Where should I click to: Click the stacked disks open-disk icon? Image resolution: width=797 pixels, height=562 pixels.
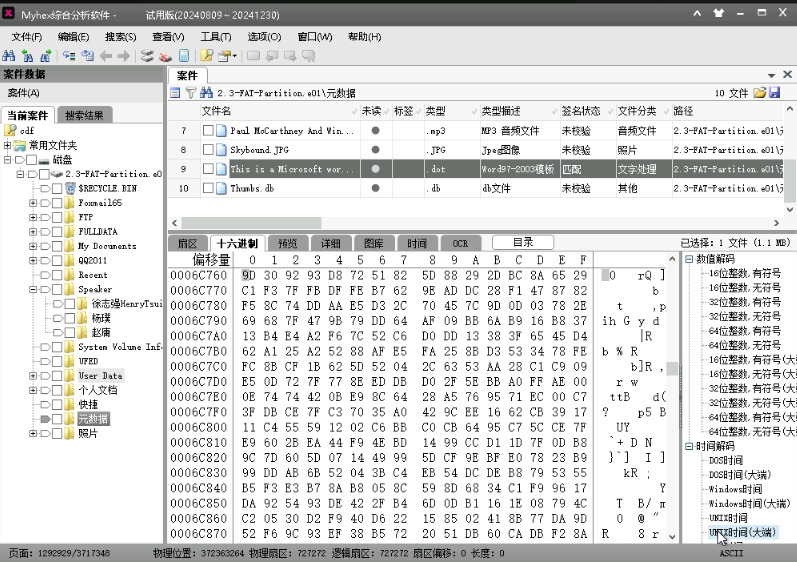pyautogui.click(x=147, y=56)
